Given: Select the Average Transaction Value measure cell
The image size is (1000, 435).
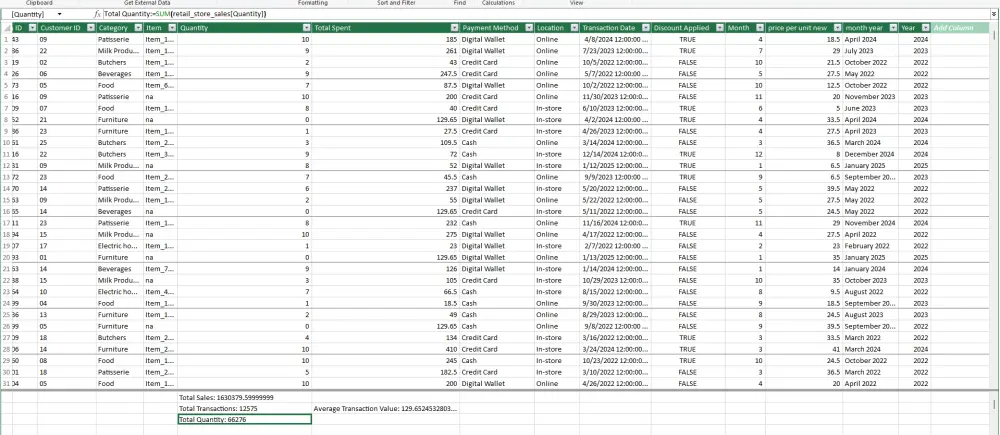Looking at the screenshot, I should pyautogui.click(x=385, y=408).
